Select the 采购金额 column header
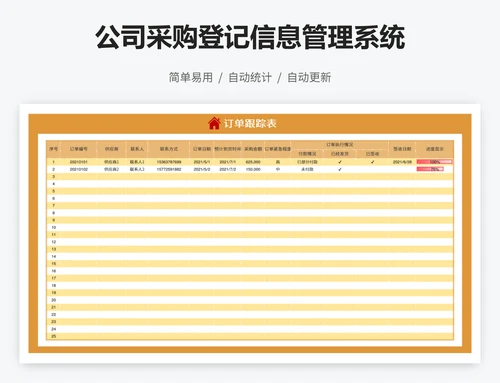 pyautogui.click(x=253, y=149)
